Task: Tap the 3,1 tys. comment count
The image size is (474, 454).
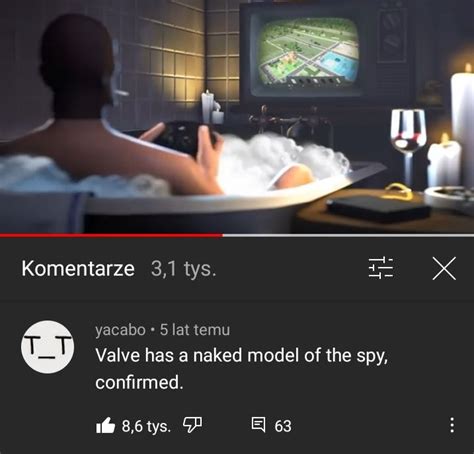Action: coord(184,269)
